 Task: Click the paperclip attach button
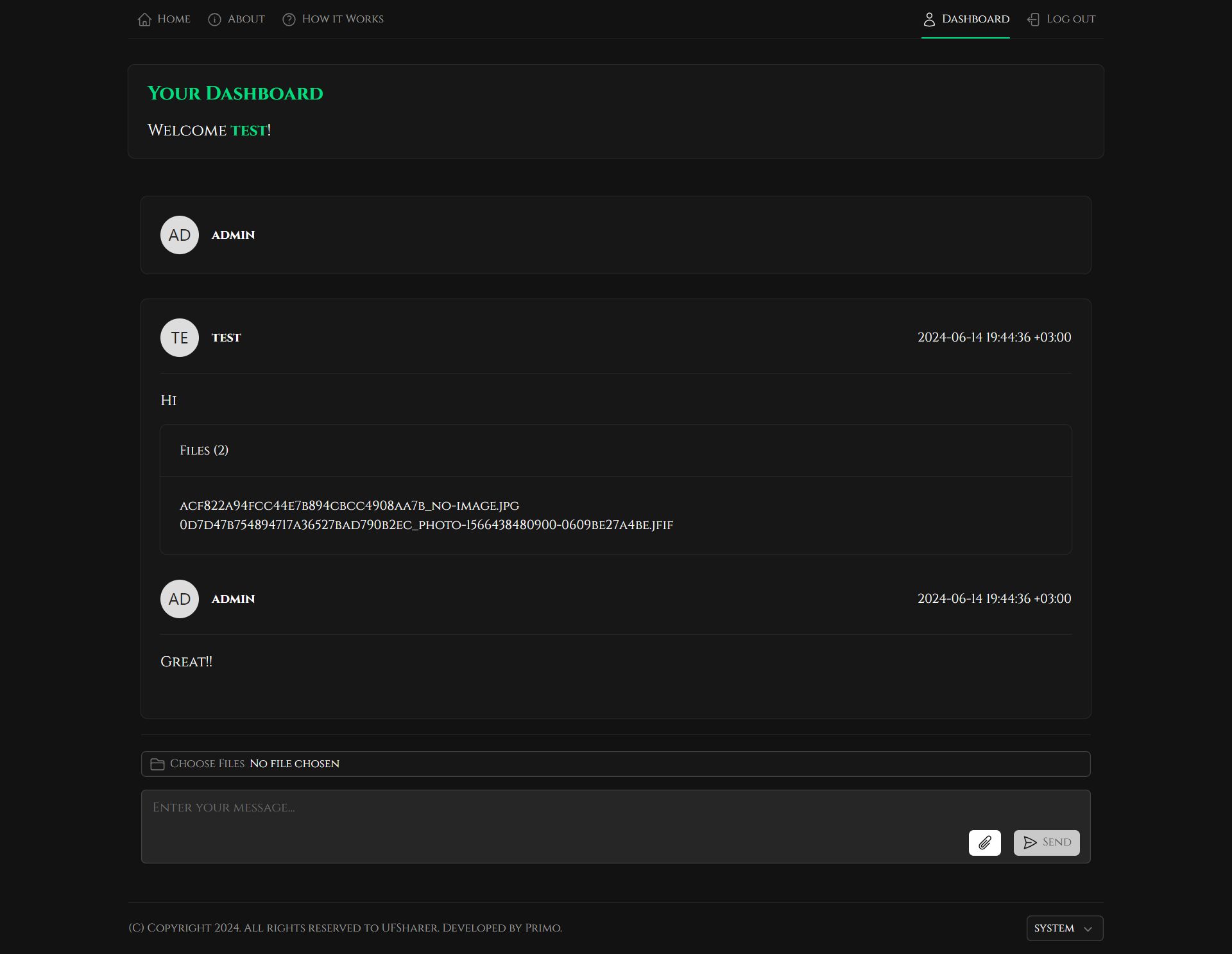point(984,842)
